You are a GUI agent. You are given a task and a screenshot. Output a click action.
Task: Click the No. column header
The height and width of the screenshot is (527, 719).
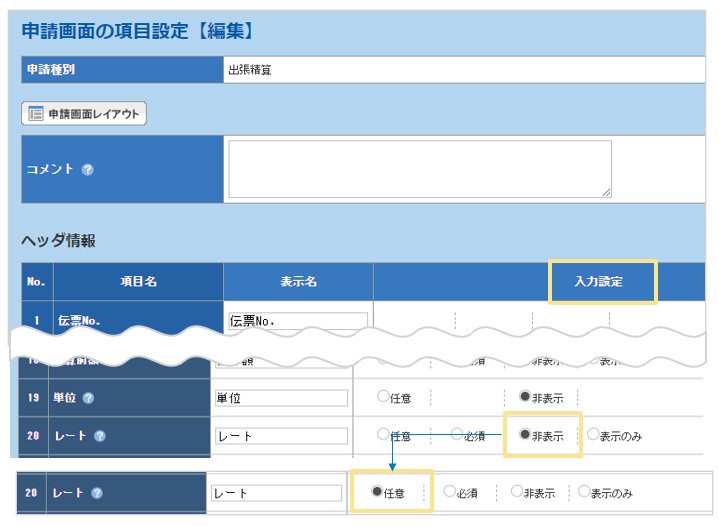pyautogui.click(x=37, y=282)
